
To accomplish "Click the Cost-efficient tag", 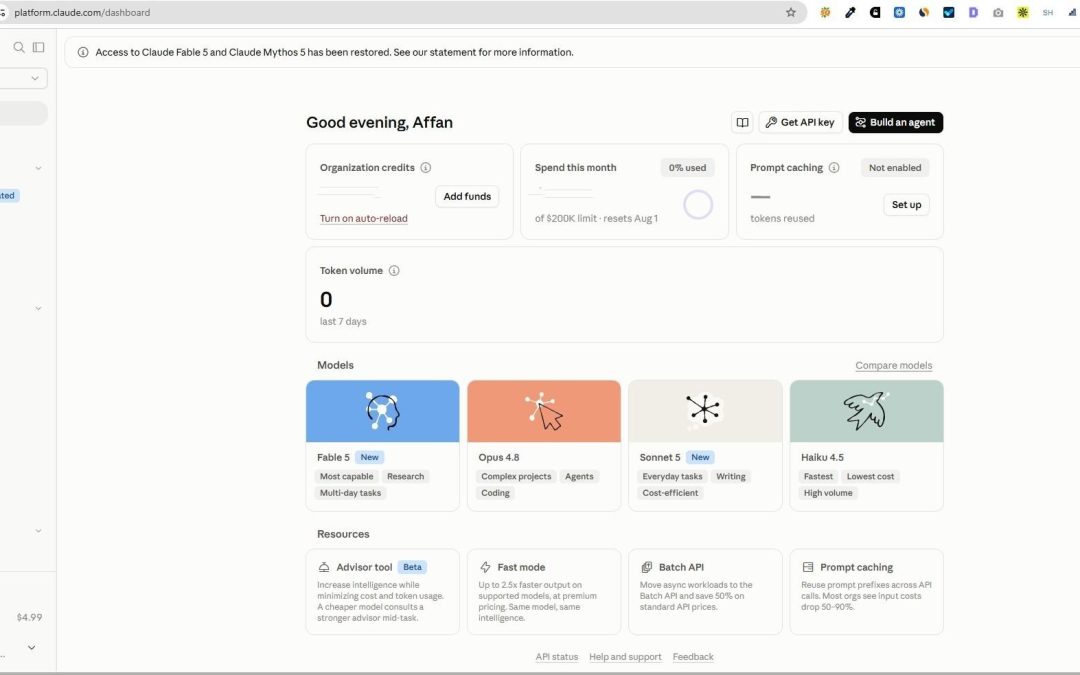I will coord(670,493).
